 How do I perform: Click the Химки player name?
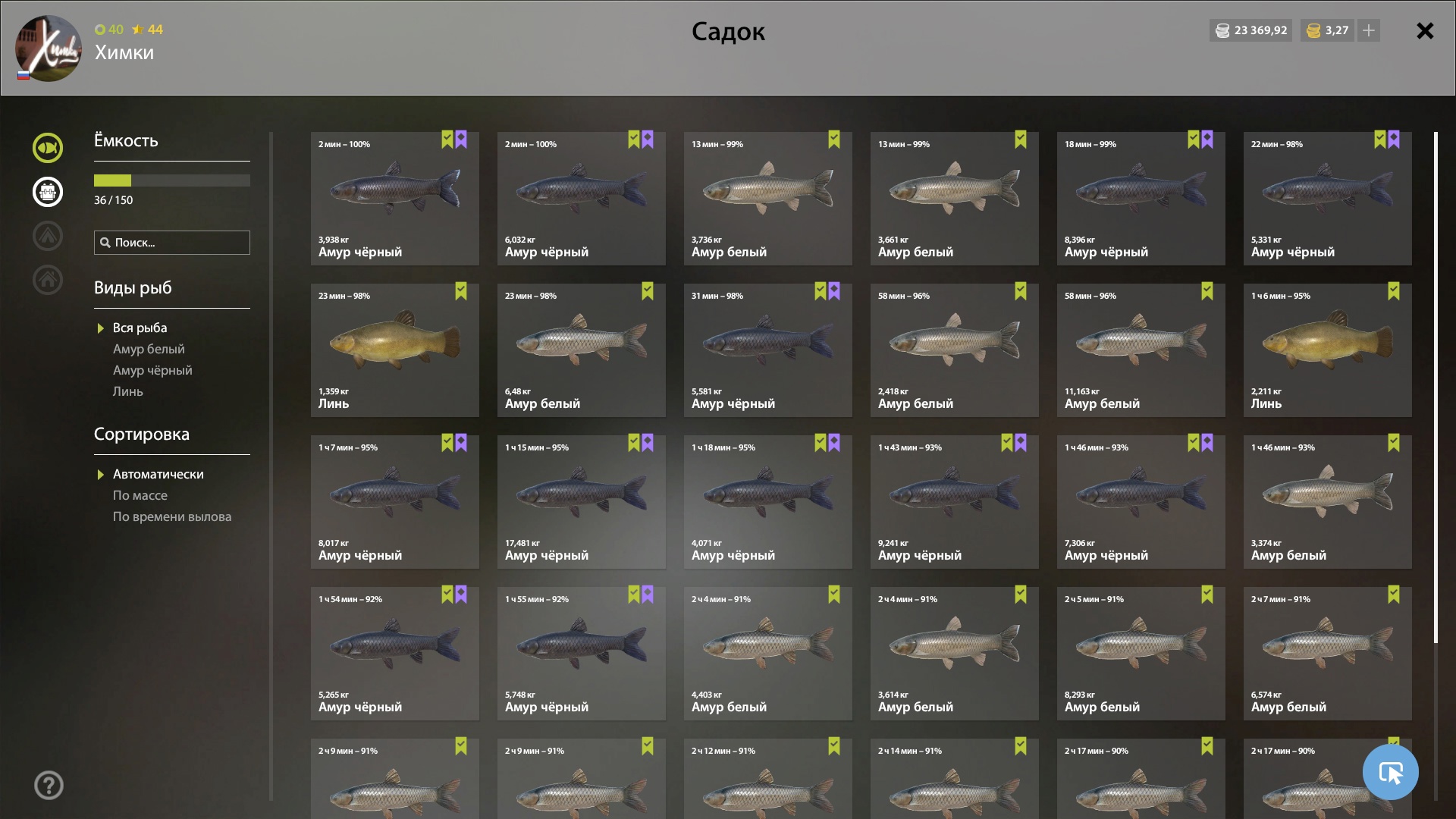point(124,52)
